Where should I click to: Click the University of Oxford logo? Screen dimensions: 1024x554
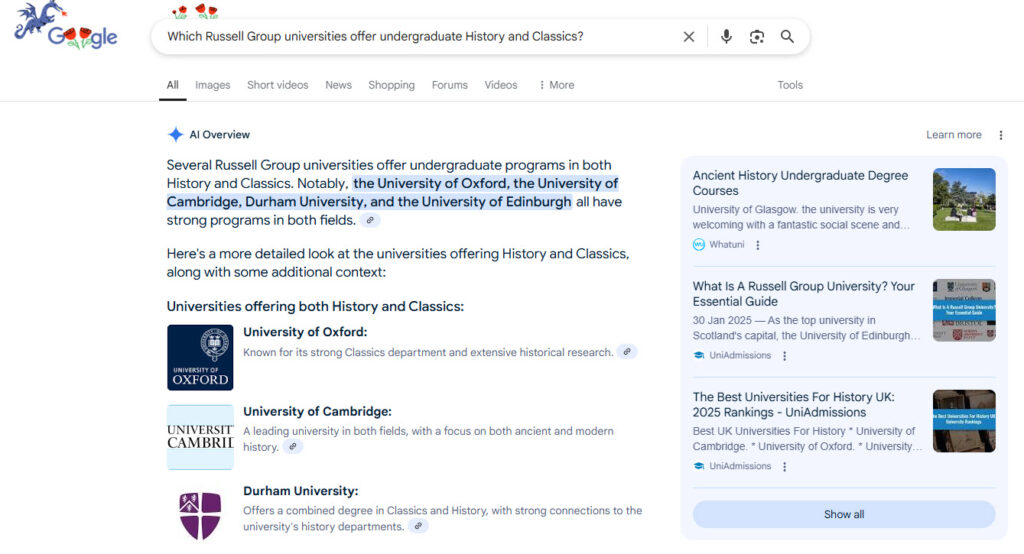(200, 357)
